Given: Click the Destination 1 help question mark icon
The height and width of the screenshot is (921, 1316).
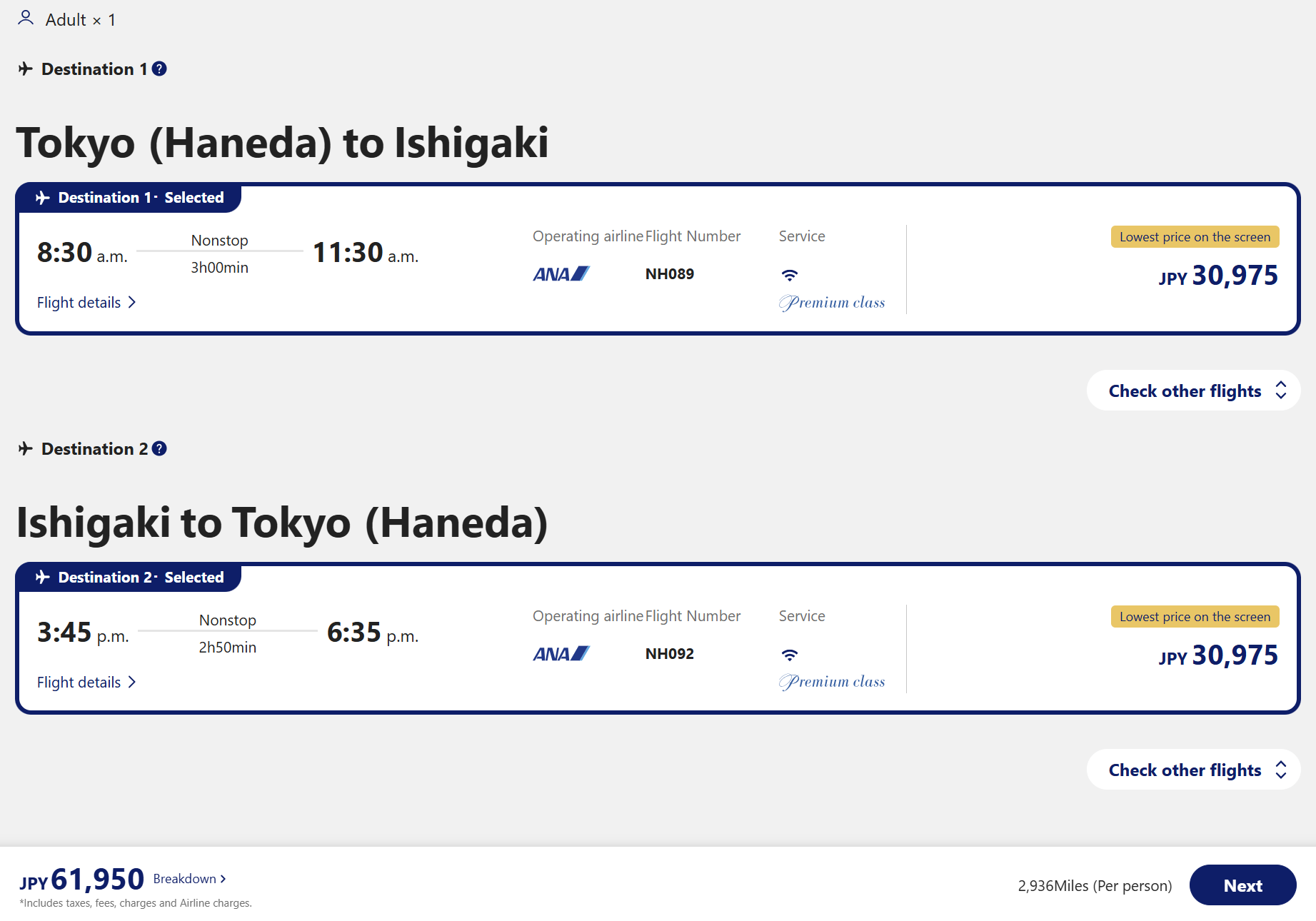Looking at the screenshot, I should coord(159,69).
